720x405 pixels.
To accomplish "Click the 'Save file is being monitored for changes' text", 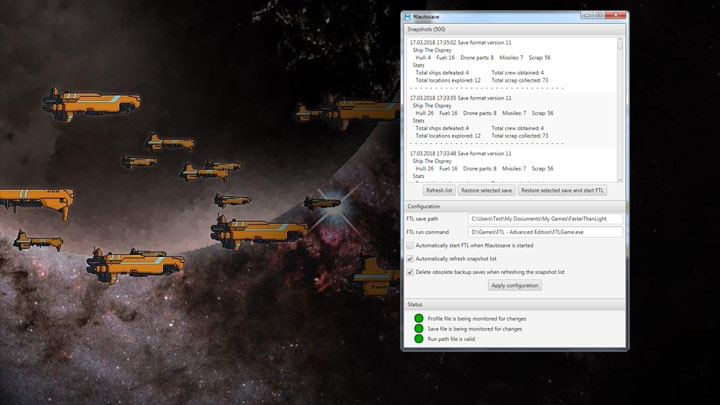I will pyautogui.click(x=474, y=329).
